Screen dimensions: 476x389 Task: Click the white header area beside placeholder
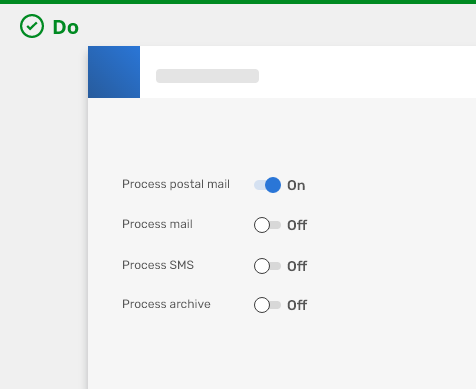(367, 72)
